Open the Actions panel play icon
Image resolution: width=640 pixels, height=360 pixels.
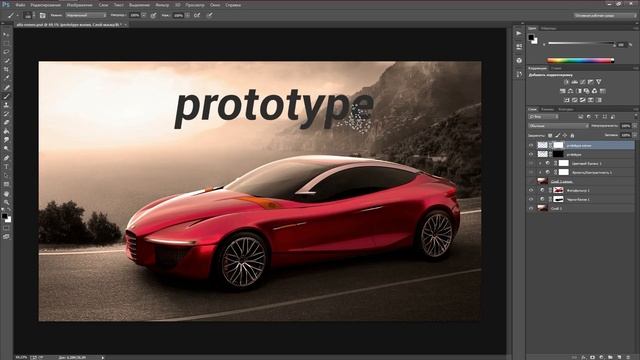tap(519, 33)
